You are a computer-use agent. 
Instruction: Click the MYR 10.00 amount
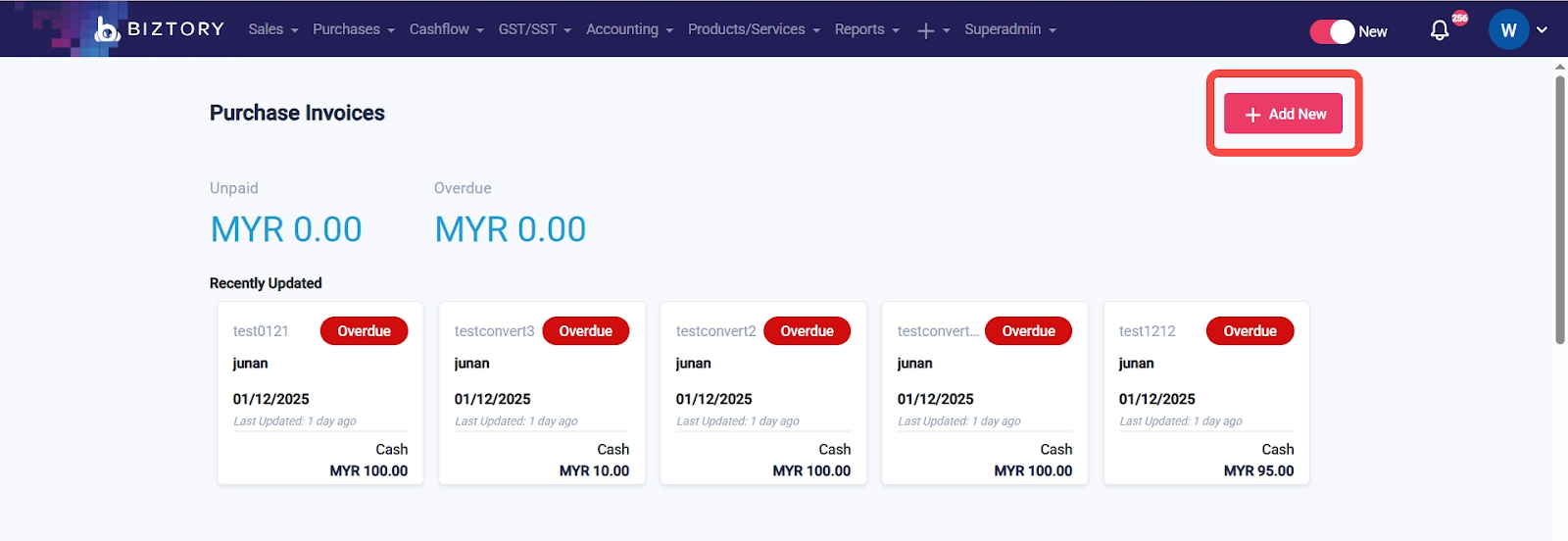[594, 470]
